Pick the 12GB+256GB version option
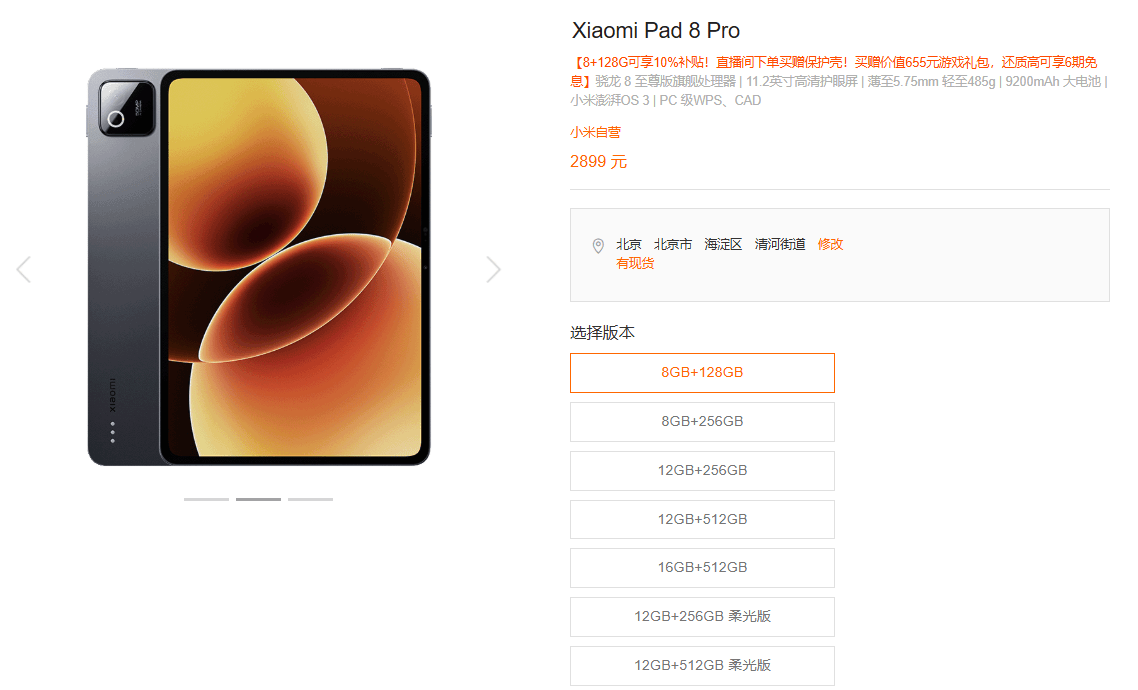 pos(702,471)
